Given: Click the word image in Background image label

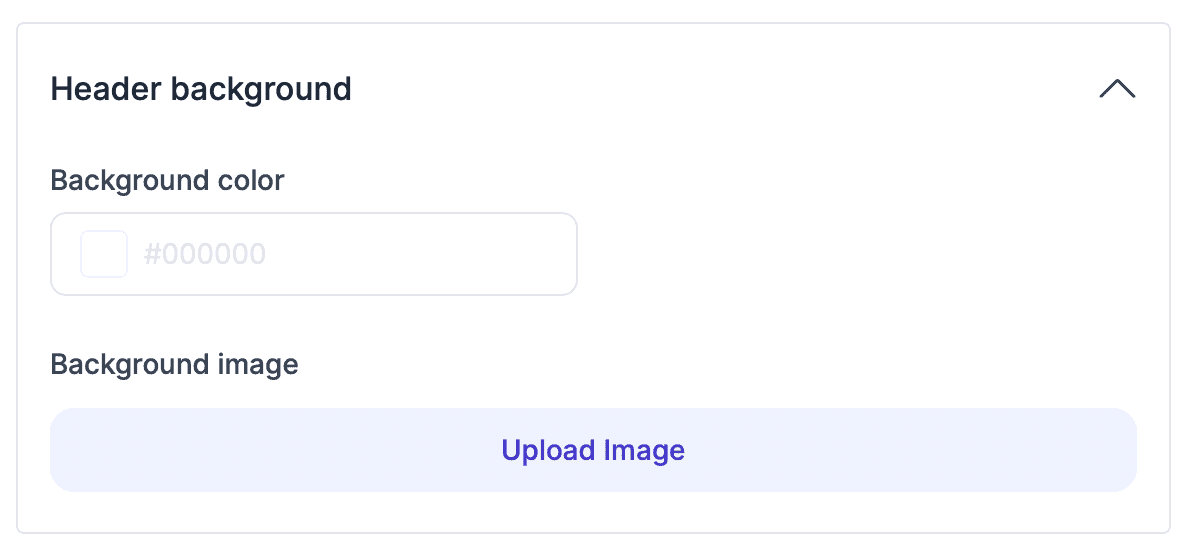Looking at the screenshot, I should pyautogui.click(x=258, y=364).
